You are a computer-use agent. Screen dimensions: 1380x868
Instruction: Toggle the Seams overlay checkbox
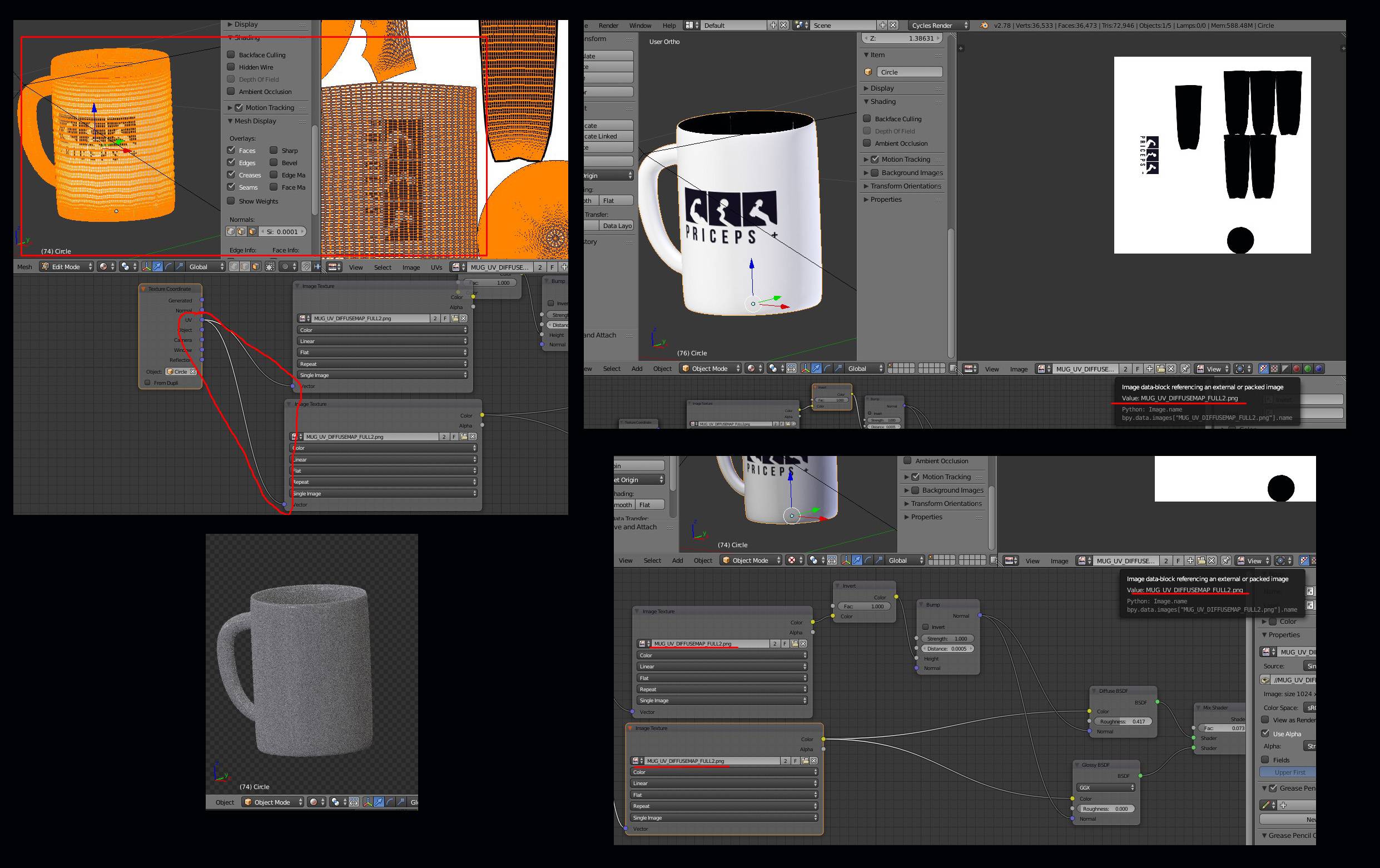(231, 187)
